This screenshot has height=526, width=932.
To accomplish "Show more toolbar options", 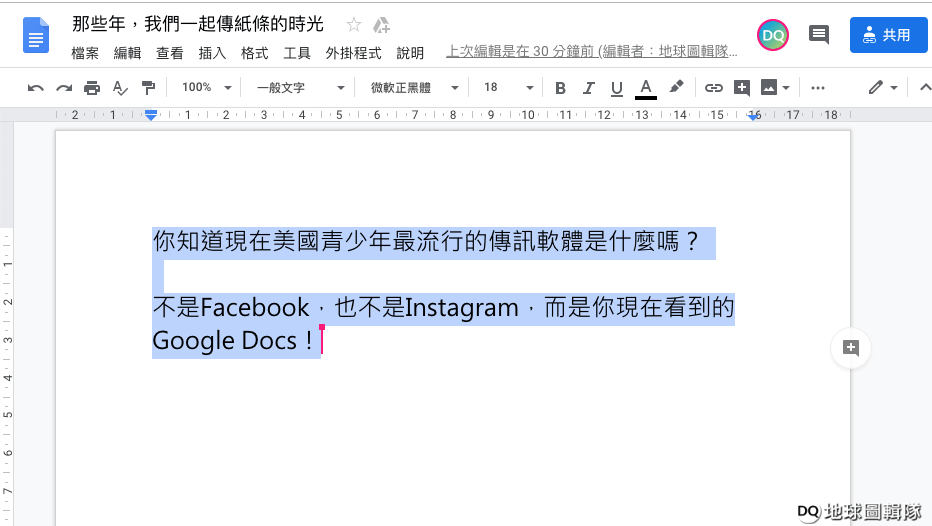I will click(818, 88).
